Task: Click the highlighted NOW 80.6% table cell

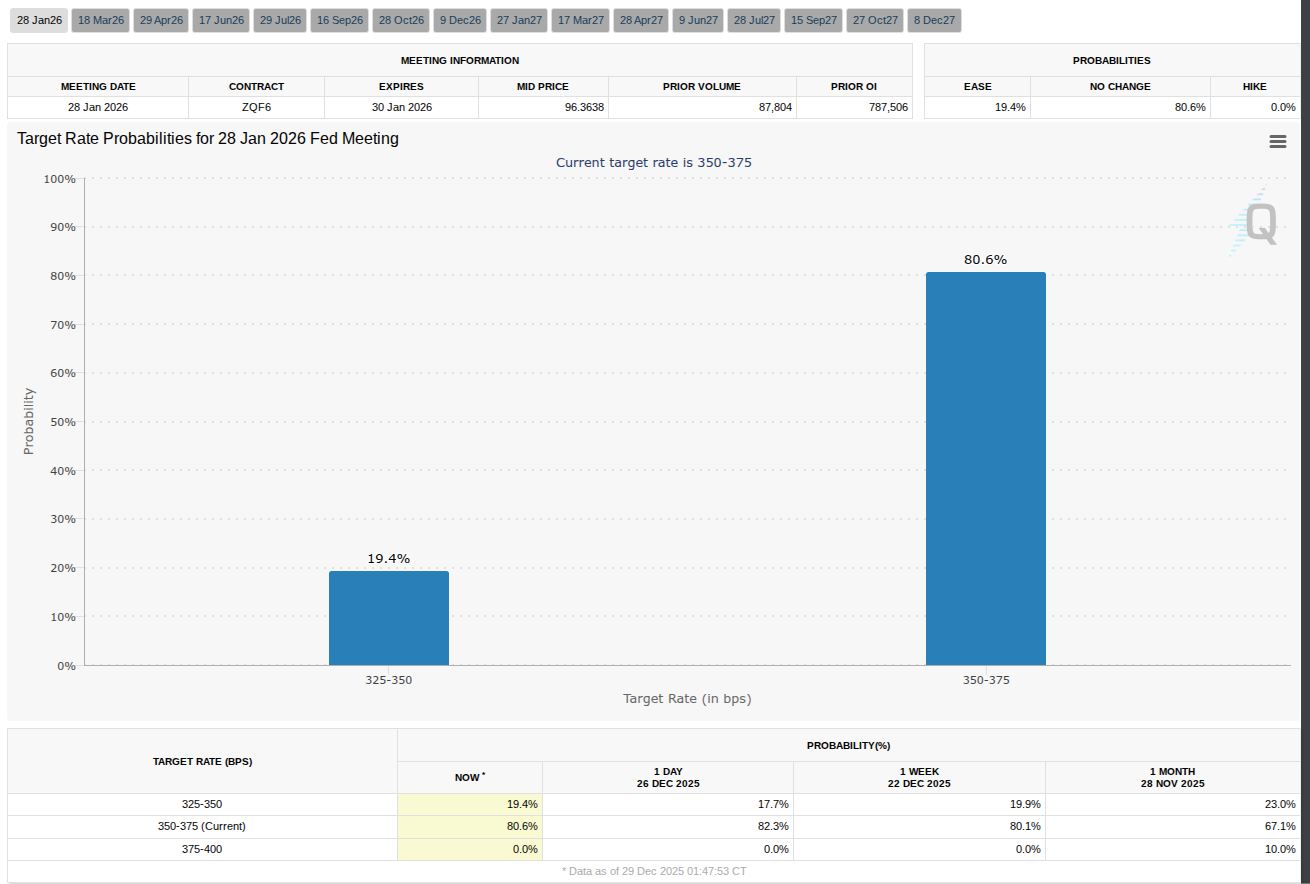Action: click(470, 826)
